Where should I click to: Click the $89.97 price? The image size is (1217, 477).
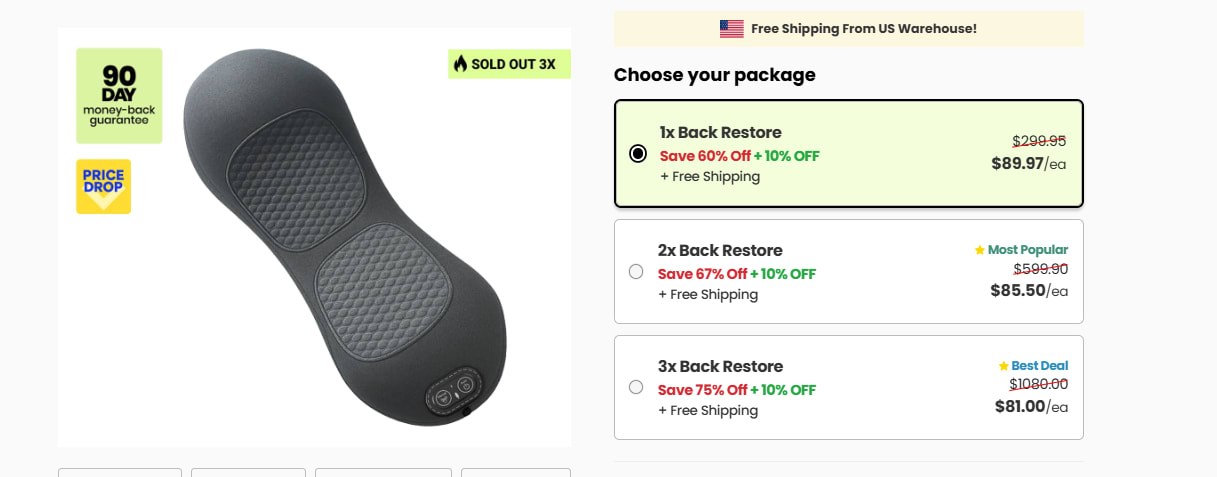pos(1017,163)
